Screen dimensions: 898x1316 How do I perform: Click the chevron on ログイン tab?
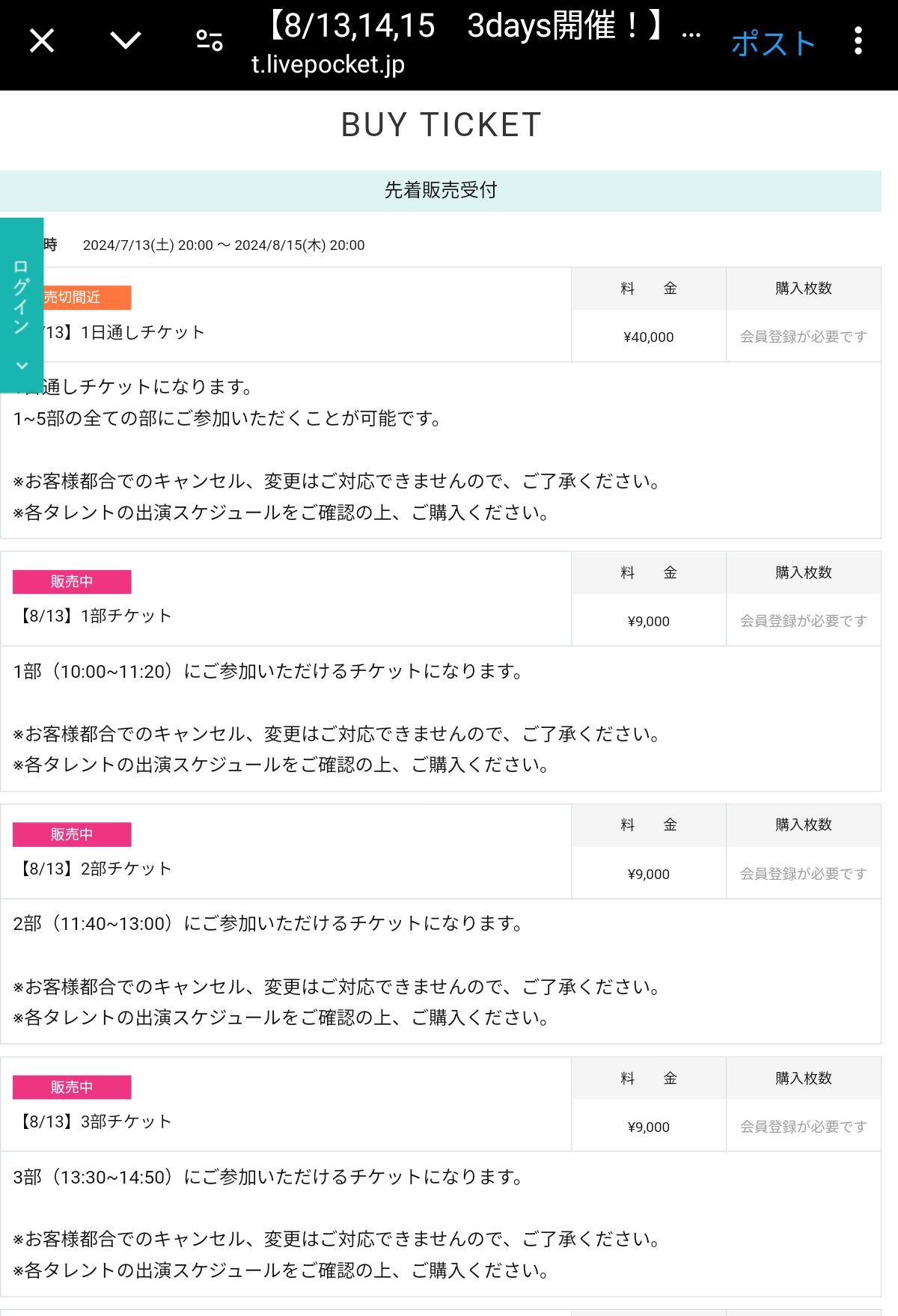click(x=22, y=366)
